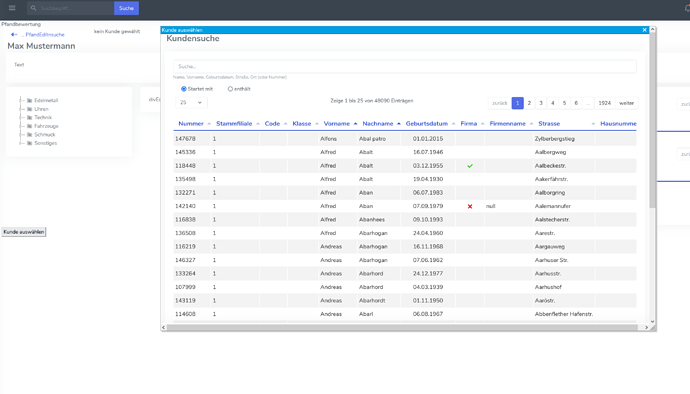The image size is (690, 394).
Task: Click the Schmuck folder icon
Action: point(29,135)
